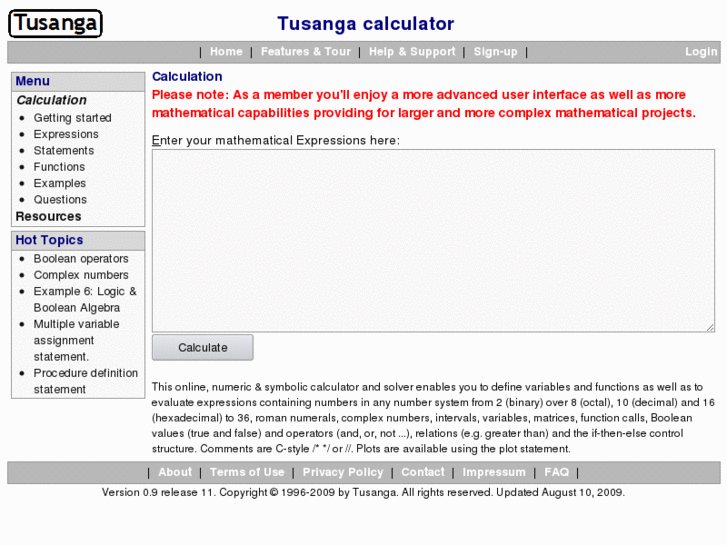
Task: Open the Expressions menu item
Action: tap(66, 134)
